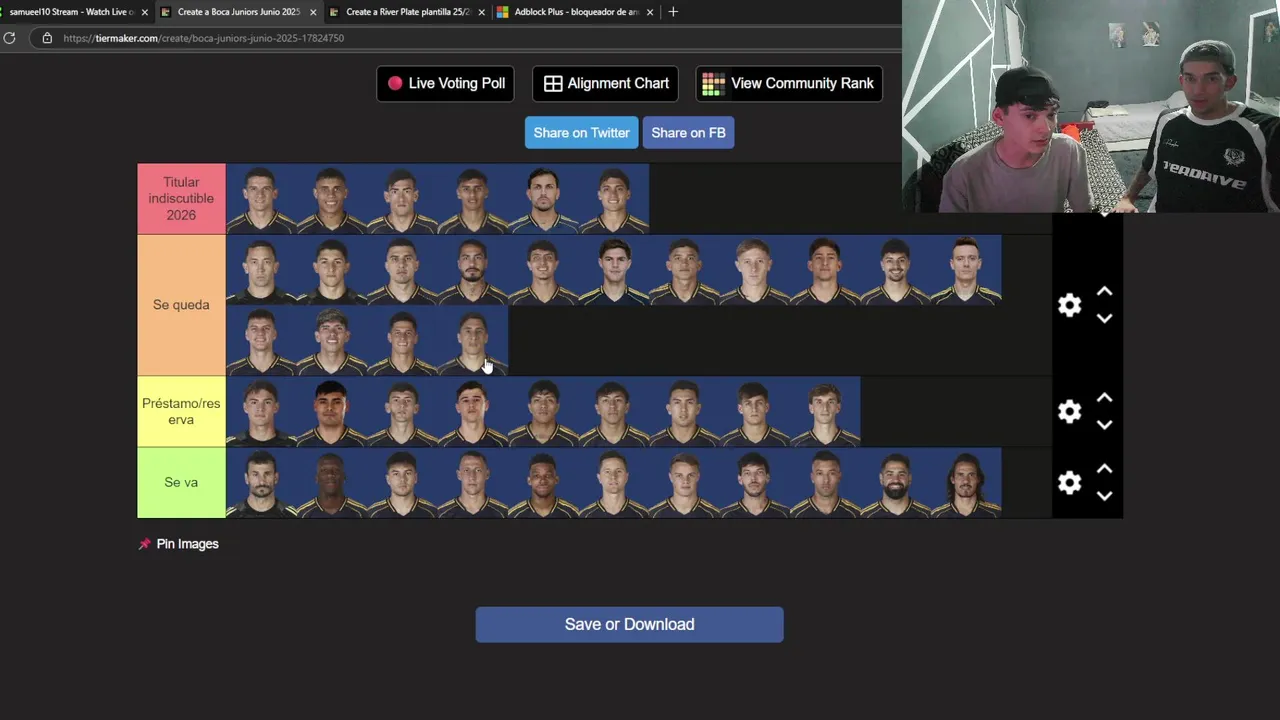Screen dimensions: 1280x720
Task: Move Préstamo/reserva tier down with arrow
Action: click(x=1104, y=424)
